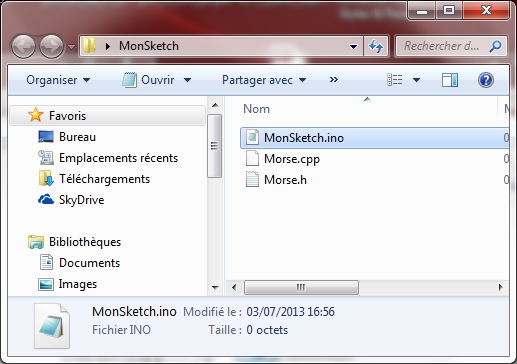
Task: Click the MonSketch.ino file icon
Action: click(x=252, y=137)
